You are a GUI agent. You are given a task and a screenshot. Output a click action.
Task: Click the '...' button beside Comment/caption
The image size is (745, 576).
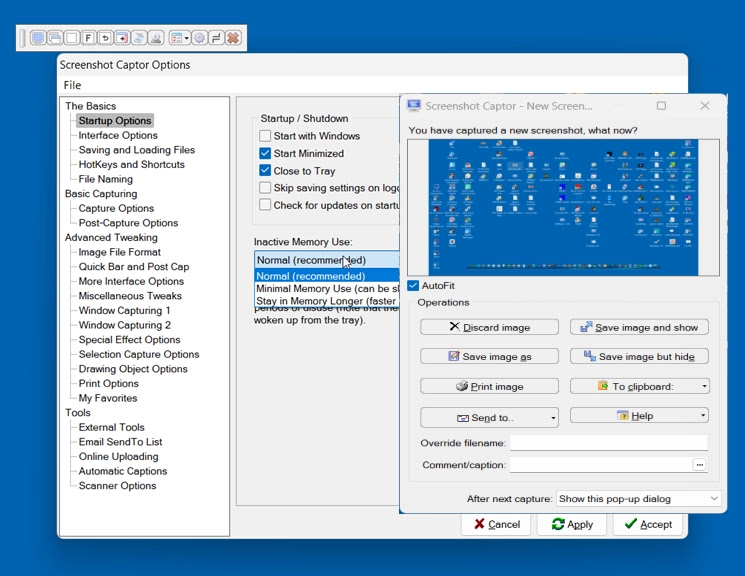[699, 465]
